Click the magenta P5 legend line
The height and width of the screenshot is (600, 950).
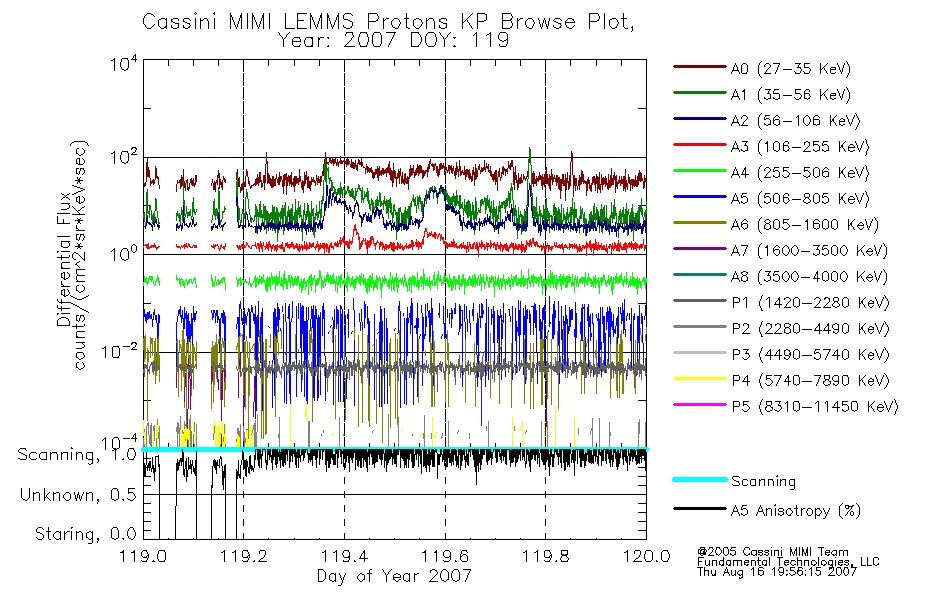[699, 404]
